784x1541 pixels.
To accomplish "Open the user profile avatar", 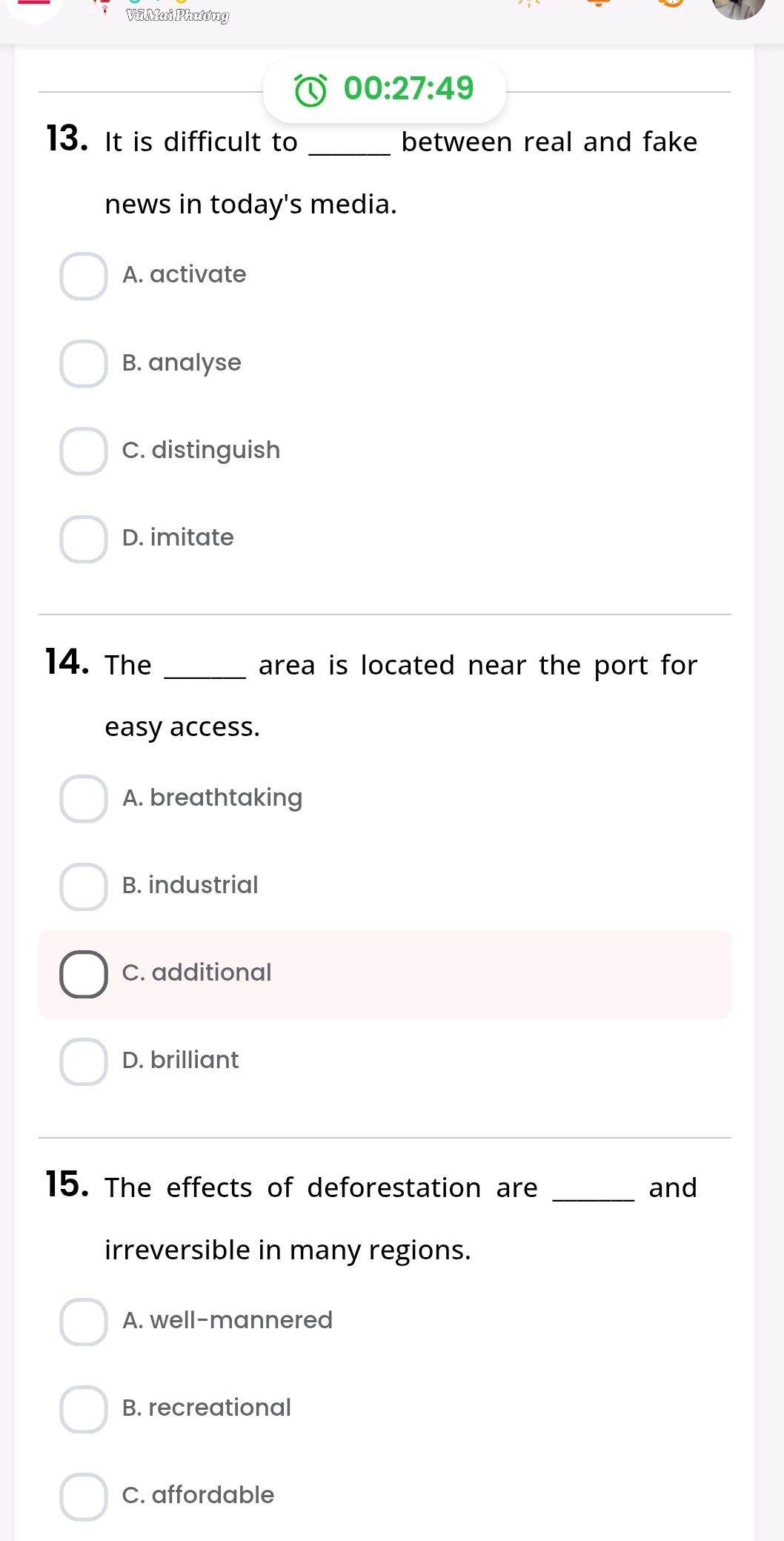I will (738, 6).
